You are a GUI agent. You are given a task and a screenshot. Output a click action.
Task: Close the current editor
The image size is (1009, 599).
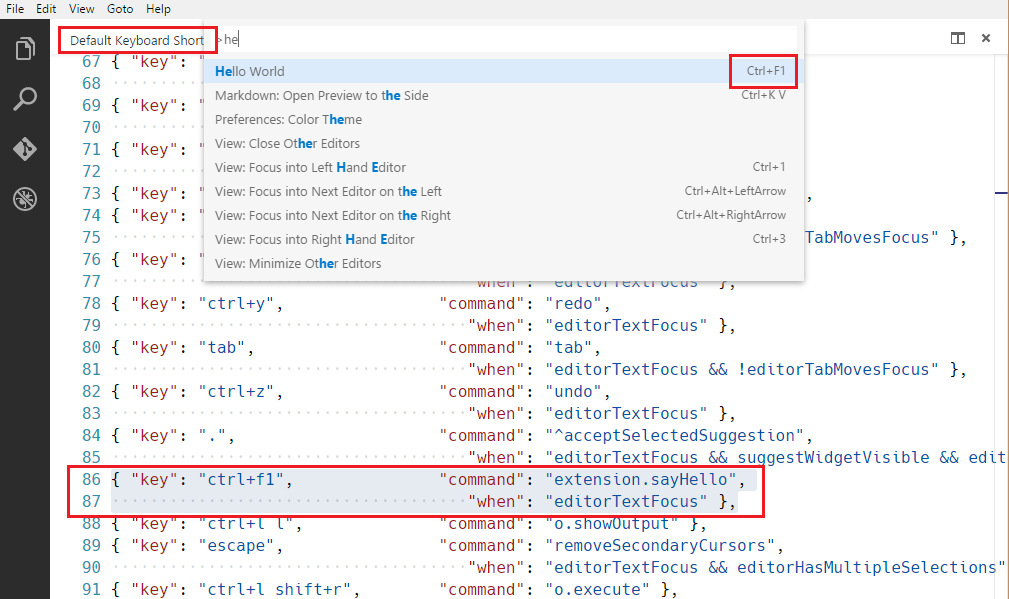point(985,38)
